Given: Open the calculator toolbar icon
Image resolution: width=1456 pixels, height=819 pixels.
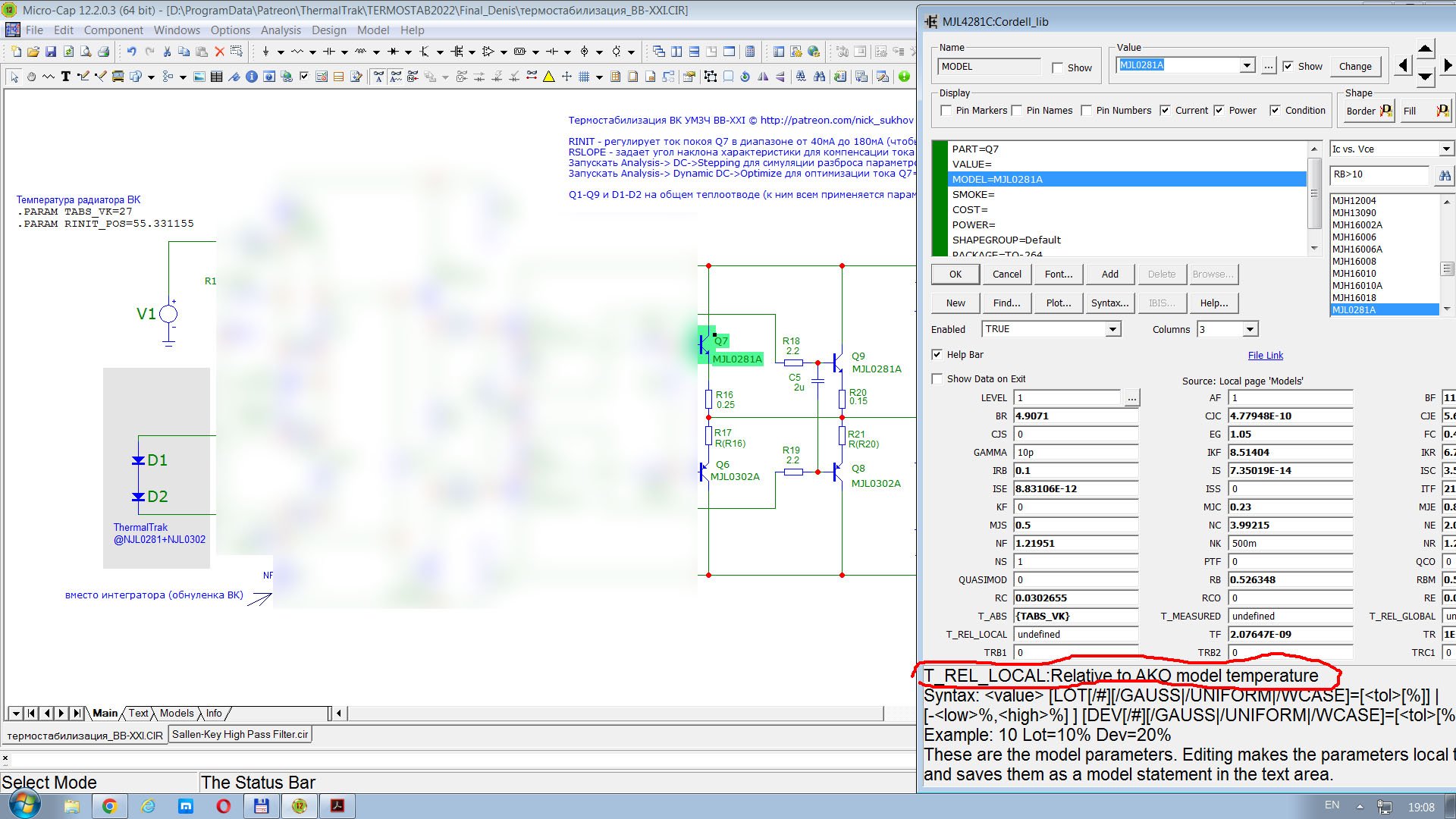Looking at the screenshot, I should click(x=750, y=52).
